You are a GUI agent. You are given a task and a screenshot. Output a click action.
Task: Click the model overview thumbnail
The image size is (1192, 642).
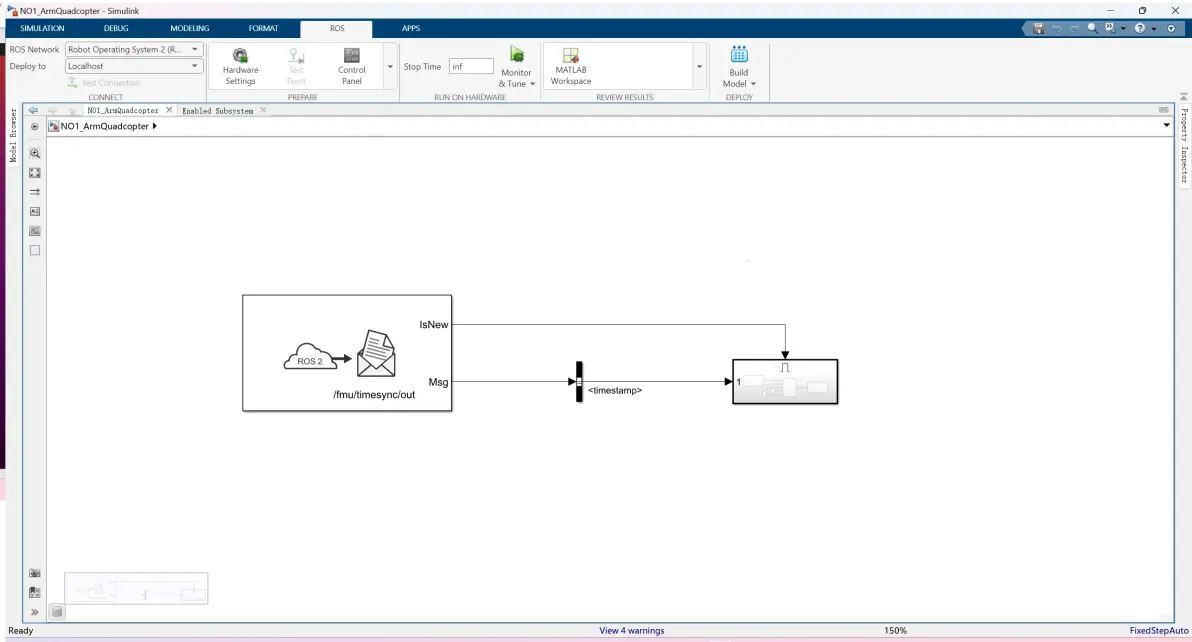coord(136,589)
